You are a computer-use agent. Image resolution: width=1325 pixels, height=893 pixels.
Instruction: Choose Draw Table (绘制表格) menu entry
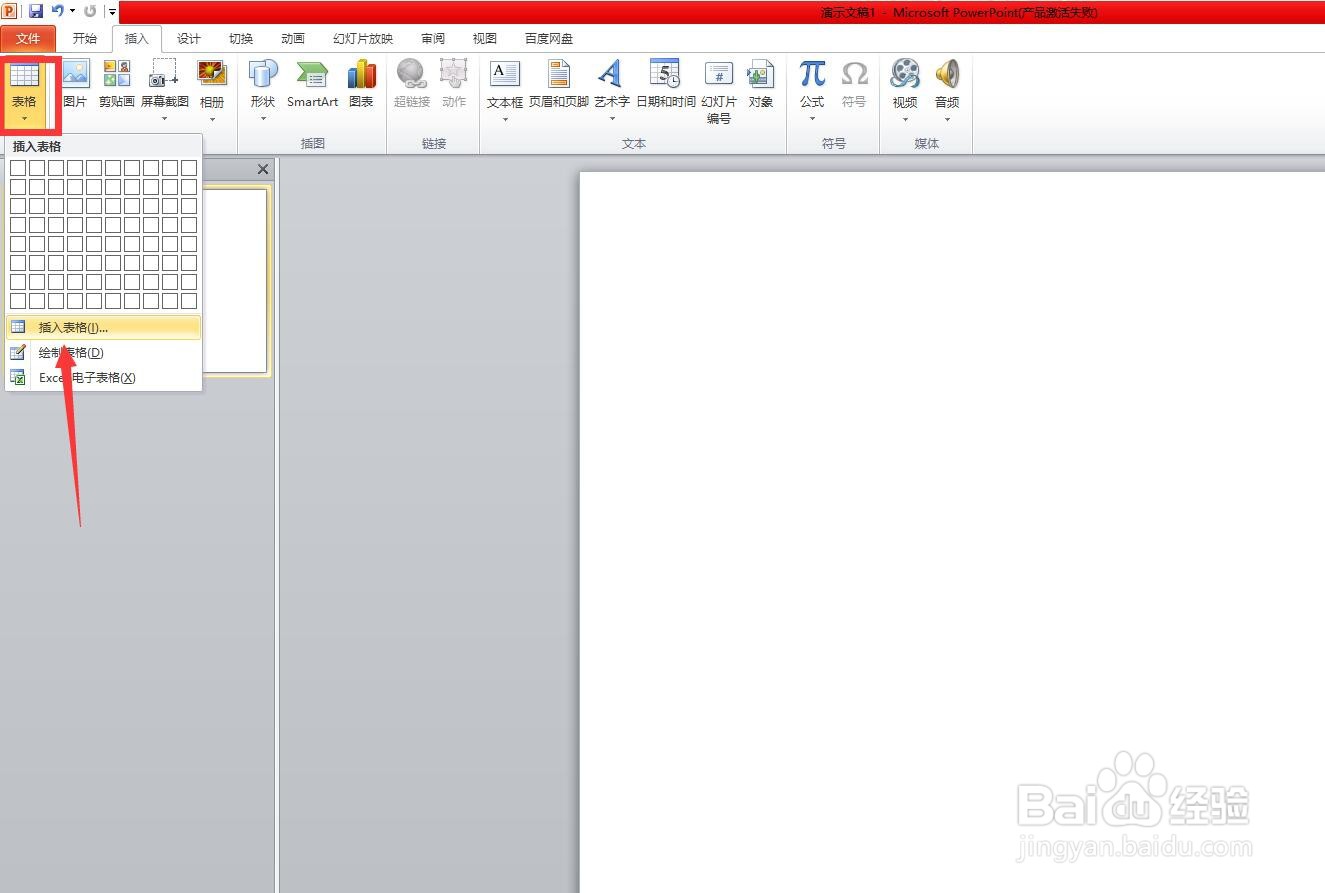103,352
